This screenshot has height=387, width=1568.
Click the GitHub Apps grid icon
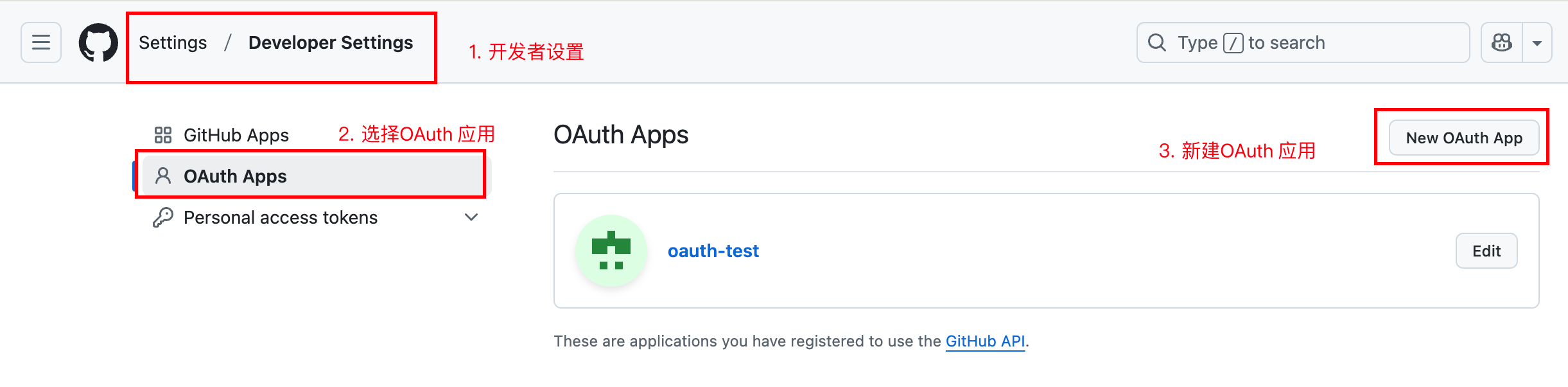[x=163, y=135]
